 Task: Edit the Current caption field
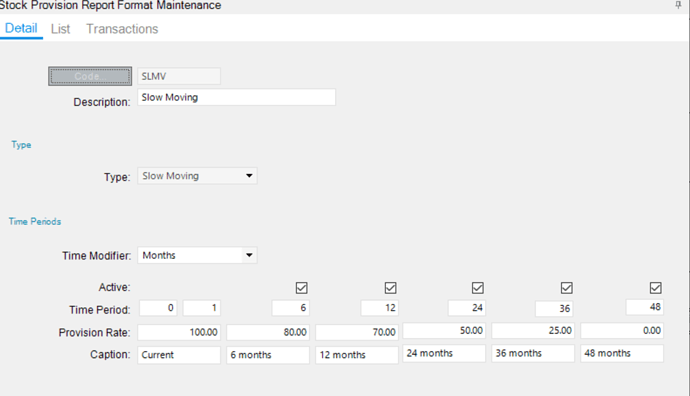click(179, 355)
